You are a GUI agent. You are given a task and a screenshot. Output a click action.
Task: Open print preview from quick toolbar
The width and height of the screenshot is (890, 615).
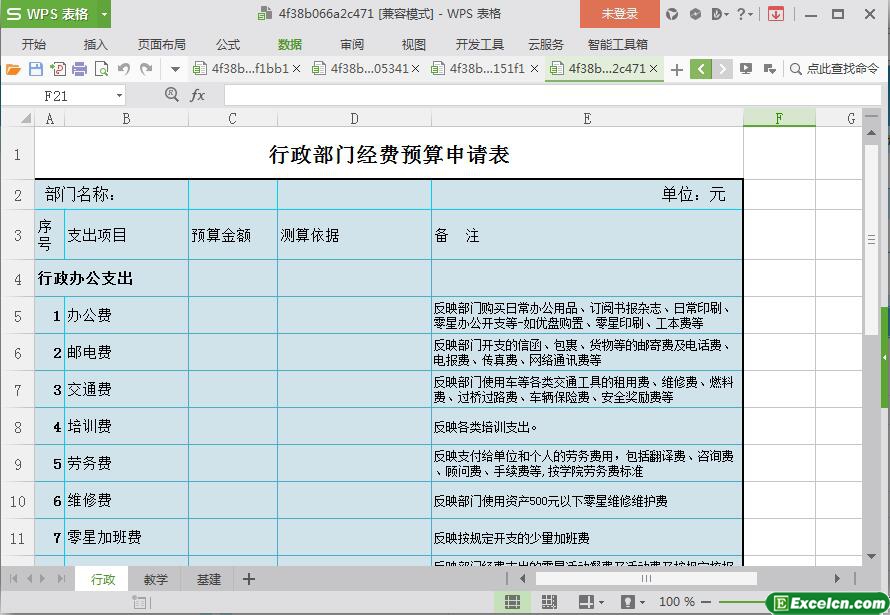101,69
